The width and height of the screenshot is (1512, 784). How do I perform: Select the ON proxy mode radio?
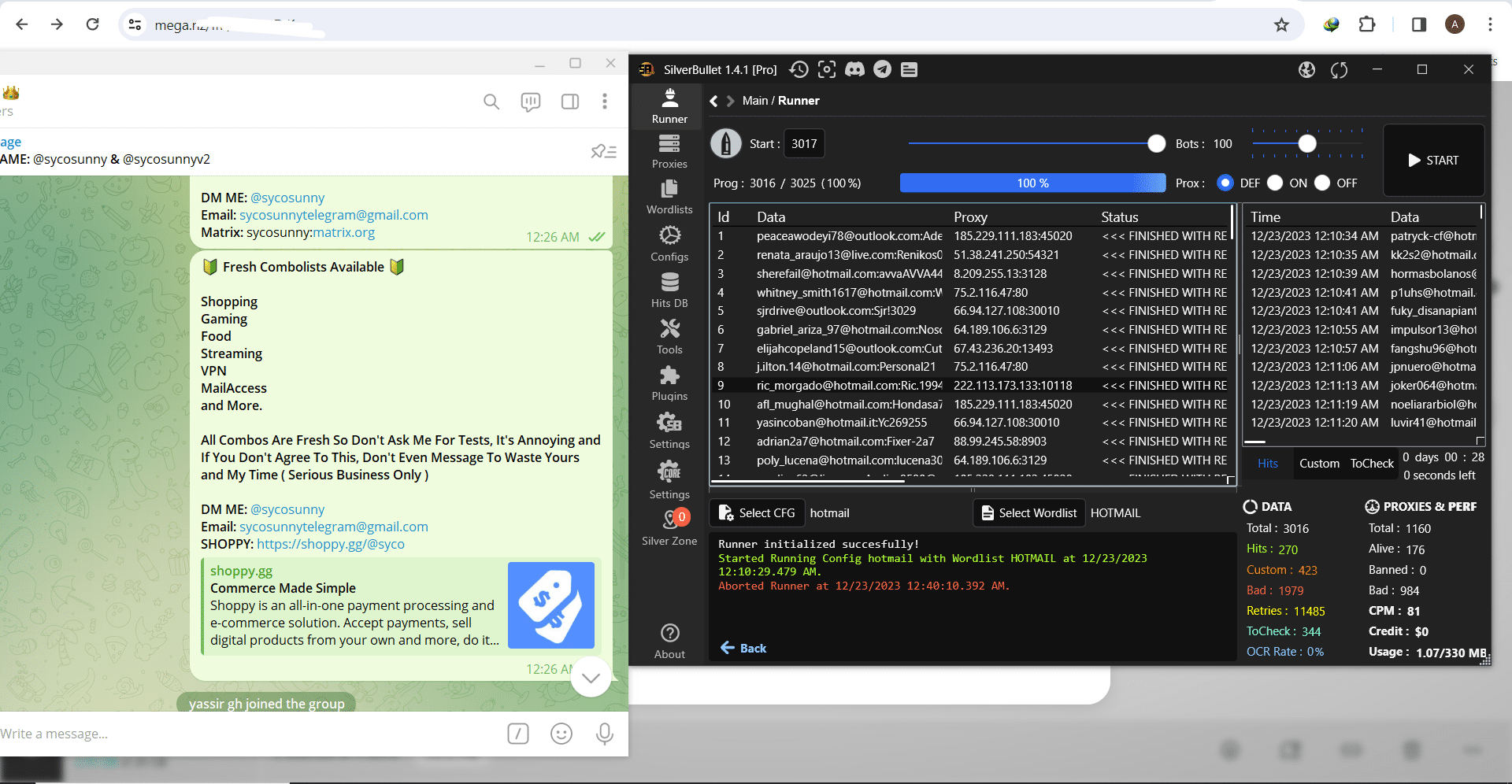click(1276, 183)
